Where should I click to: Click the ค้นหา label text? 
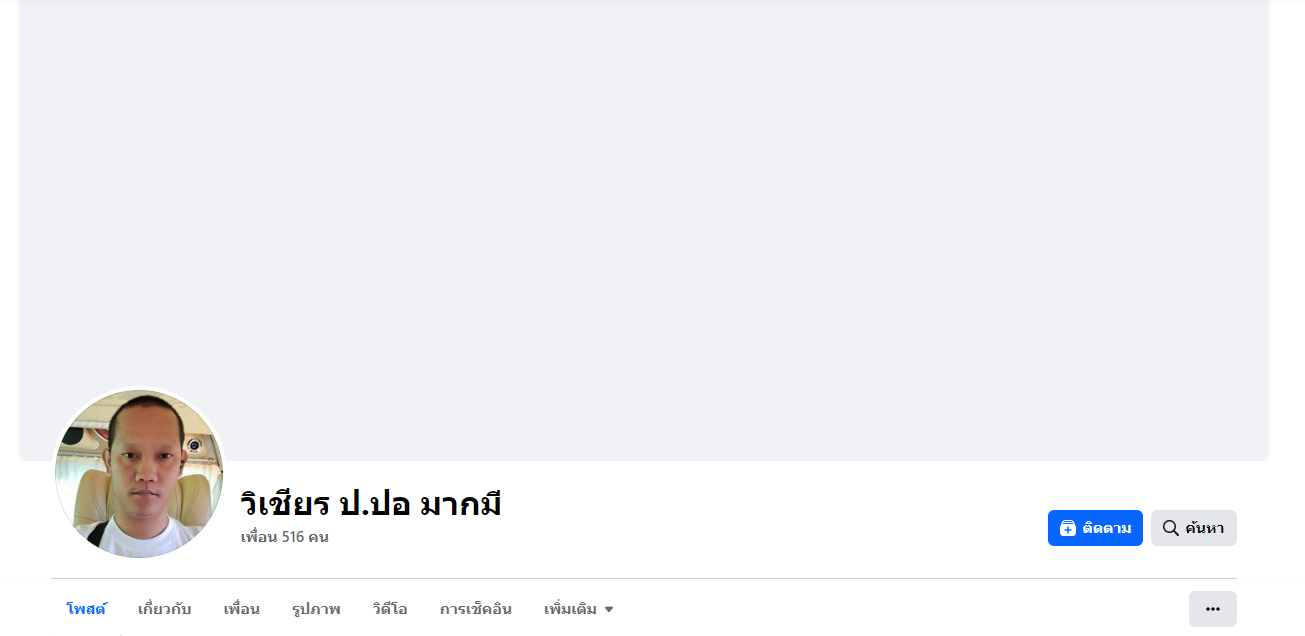1205,528
